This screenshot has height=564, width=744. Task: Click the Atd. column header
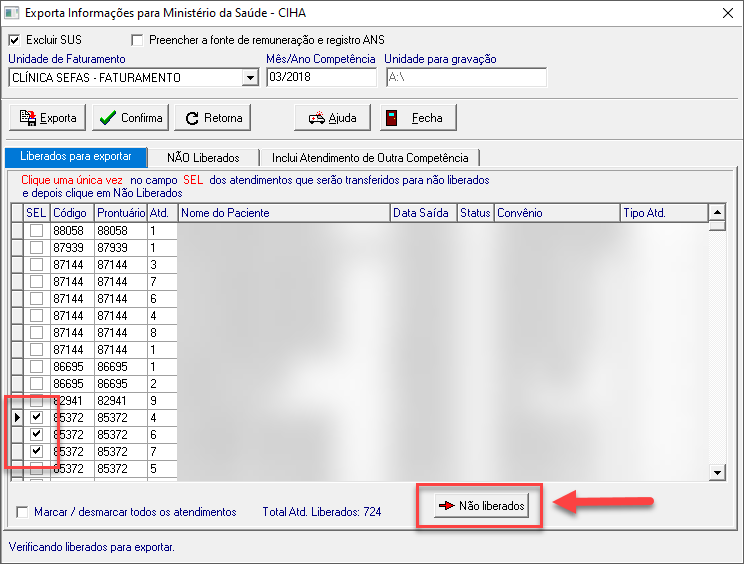162,213
